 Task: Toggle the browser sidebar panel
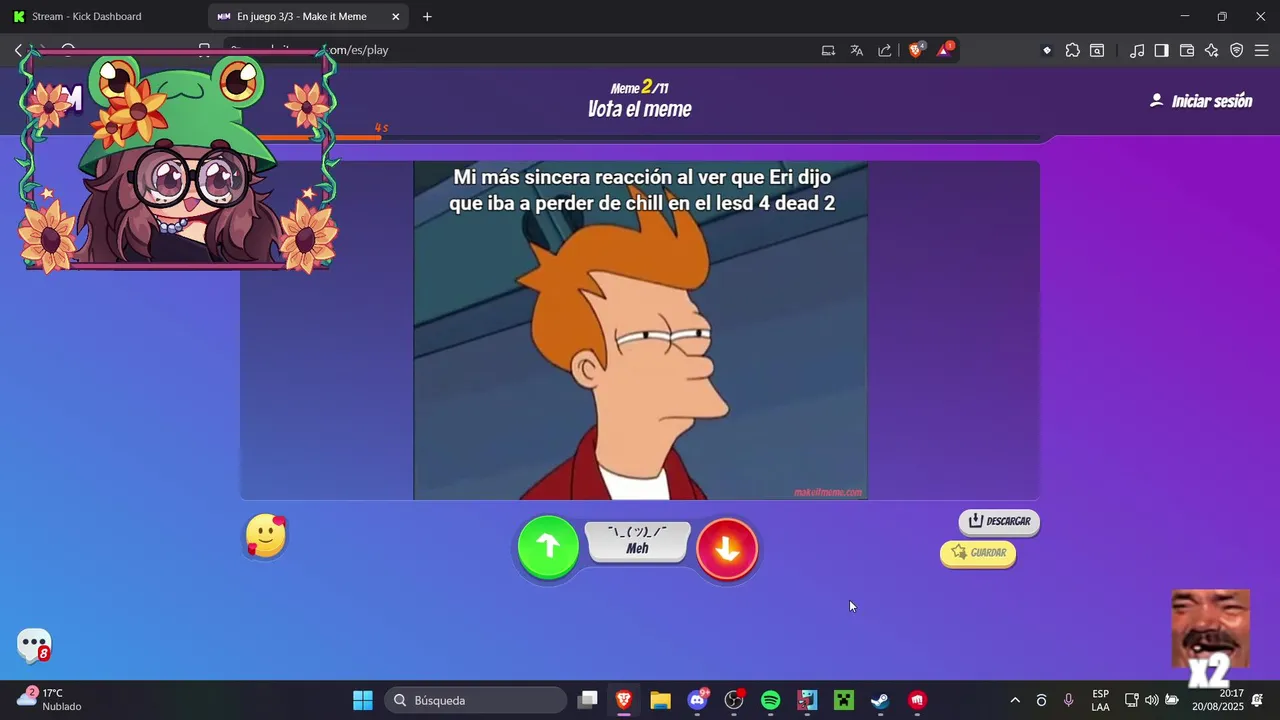tap(1161, 50)
